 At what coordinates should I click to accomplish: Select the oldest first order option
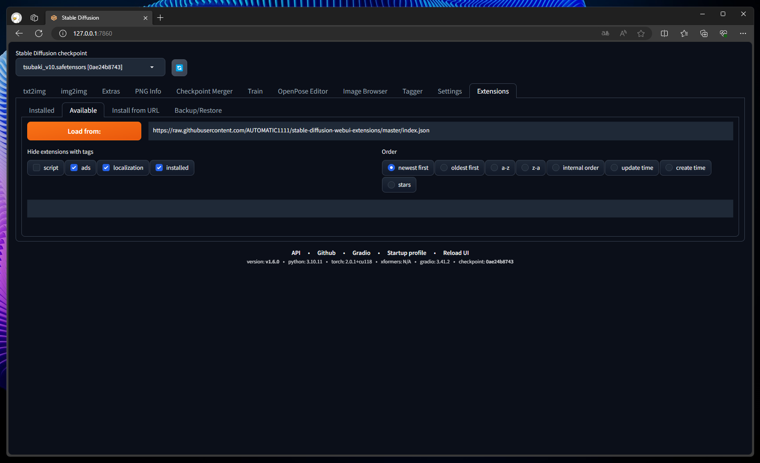click(445, 168)
